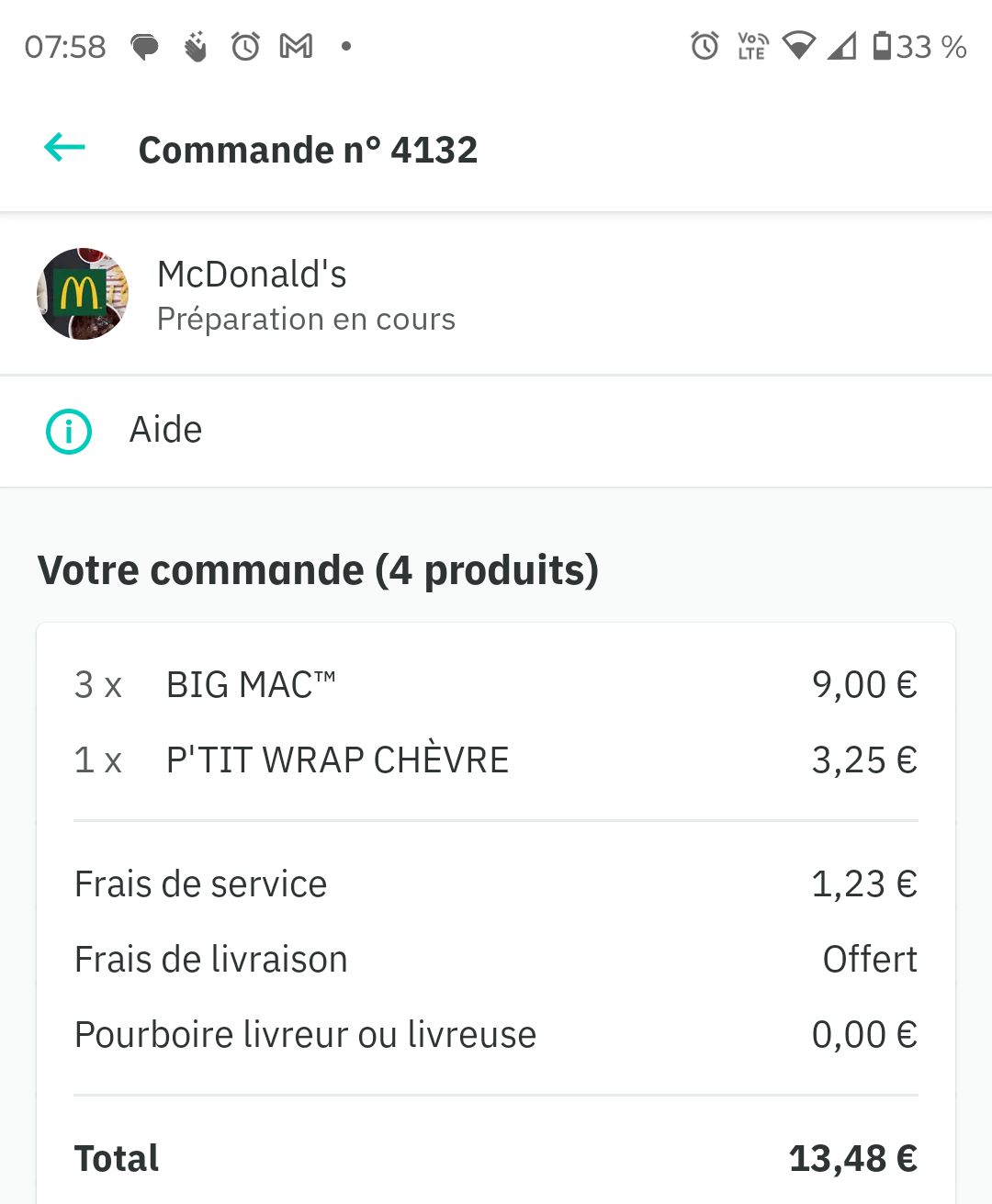Screen dimensions: 992x1204
Task: Tap the Gmail notification icon
Action: (x=296, y=46)
